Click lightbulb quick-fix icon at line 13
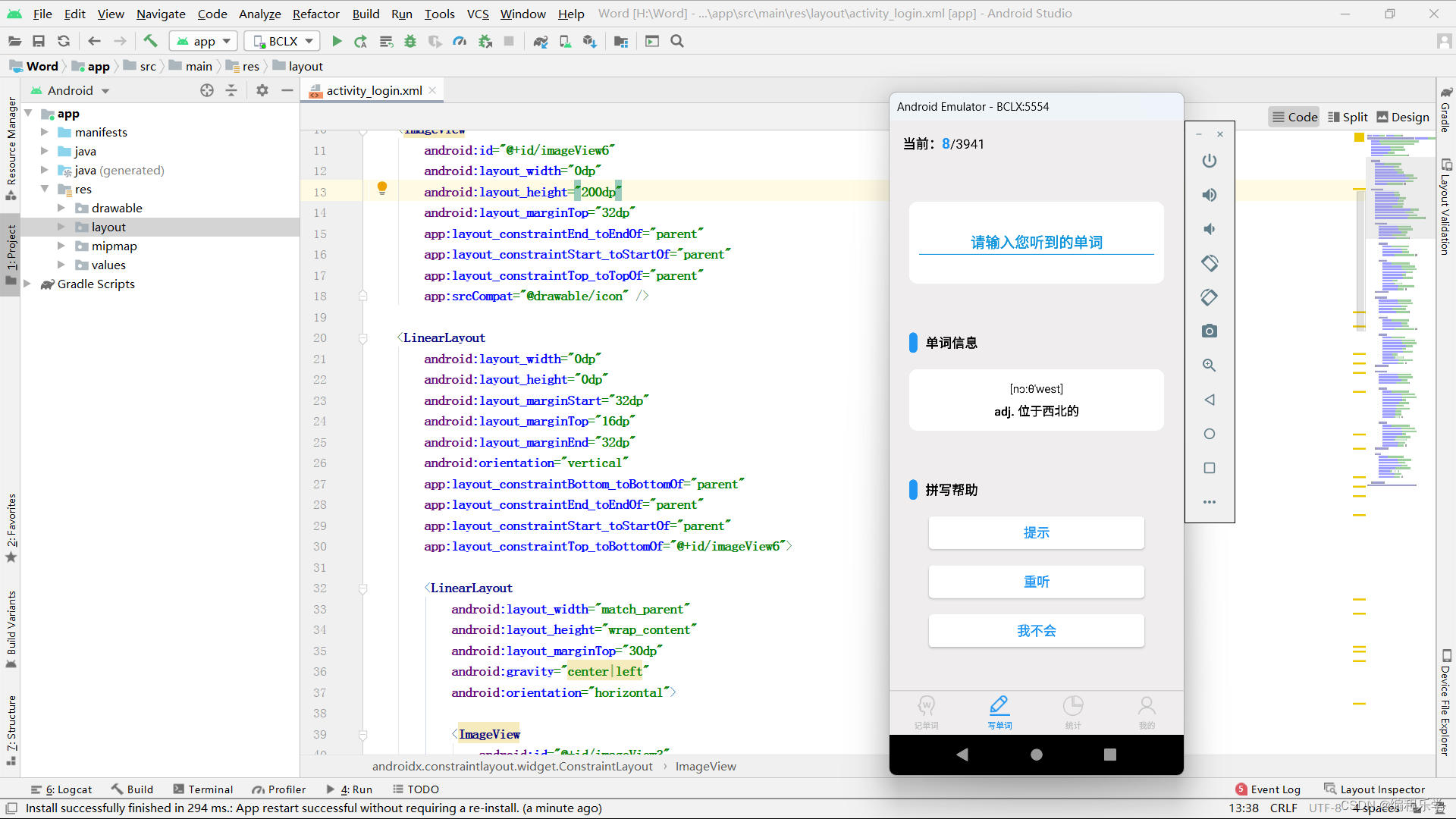The image size is (1456, 819). (382, 188)
